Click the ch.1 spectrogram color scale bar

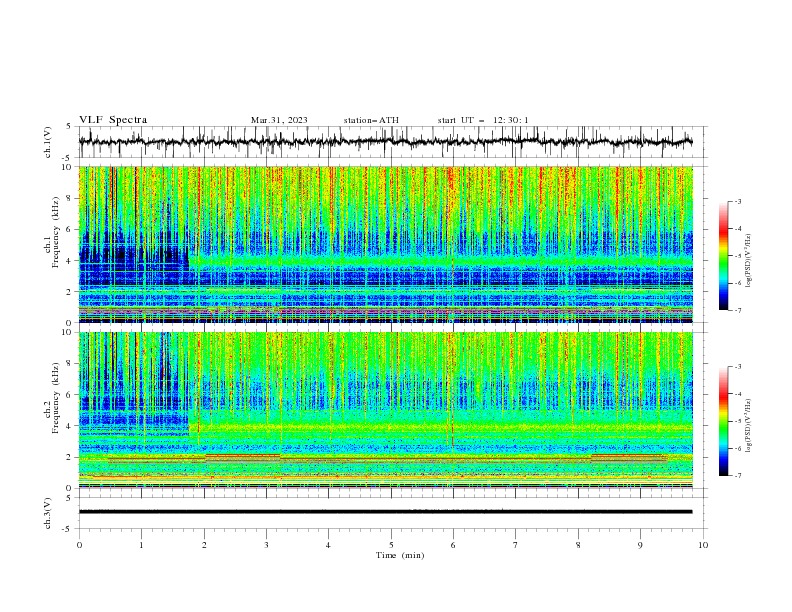pos(723,256)
